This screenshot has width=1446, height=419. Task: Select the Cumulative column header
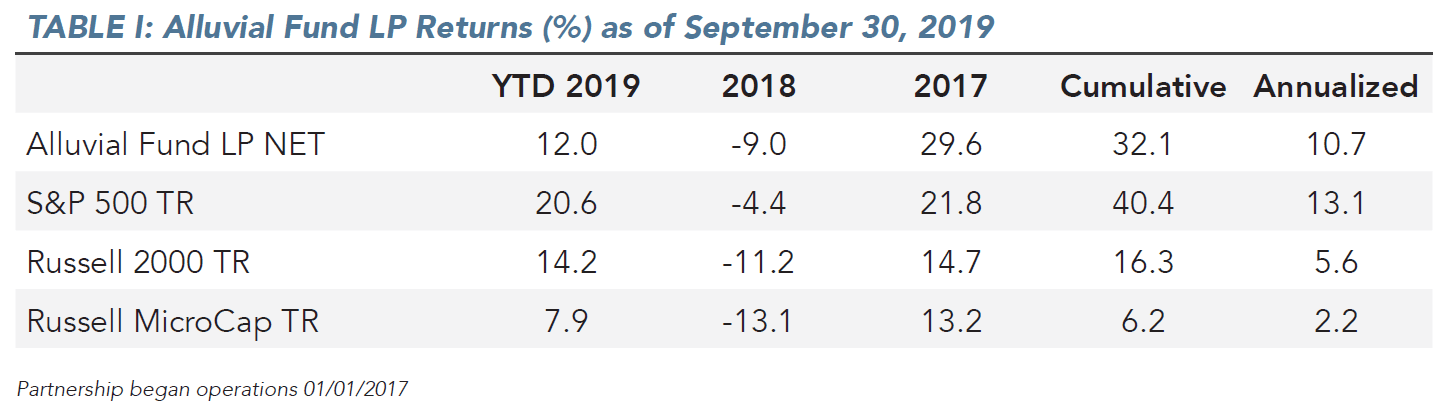[x=1143, y=86]
